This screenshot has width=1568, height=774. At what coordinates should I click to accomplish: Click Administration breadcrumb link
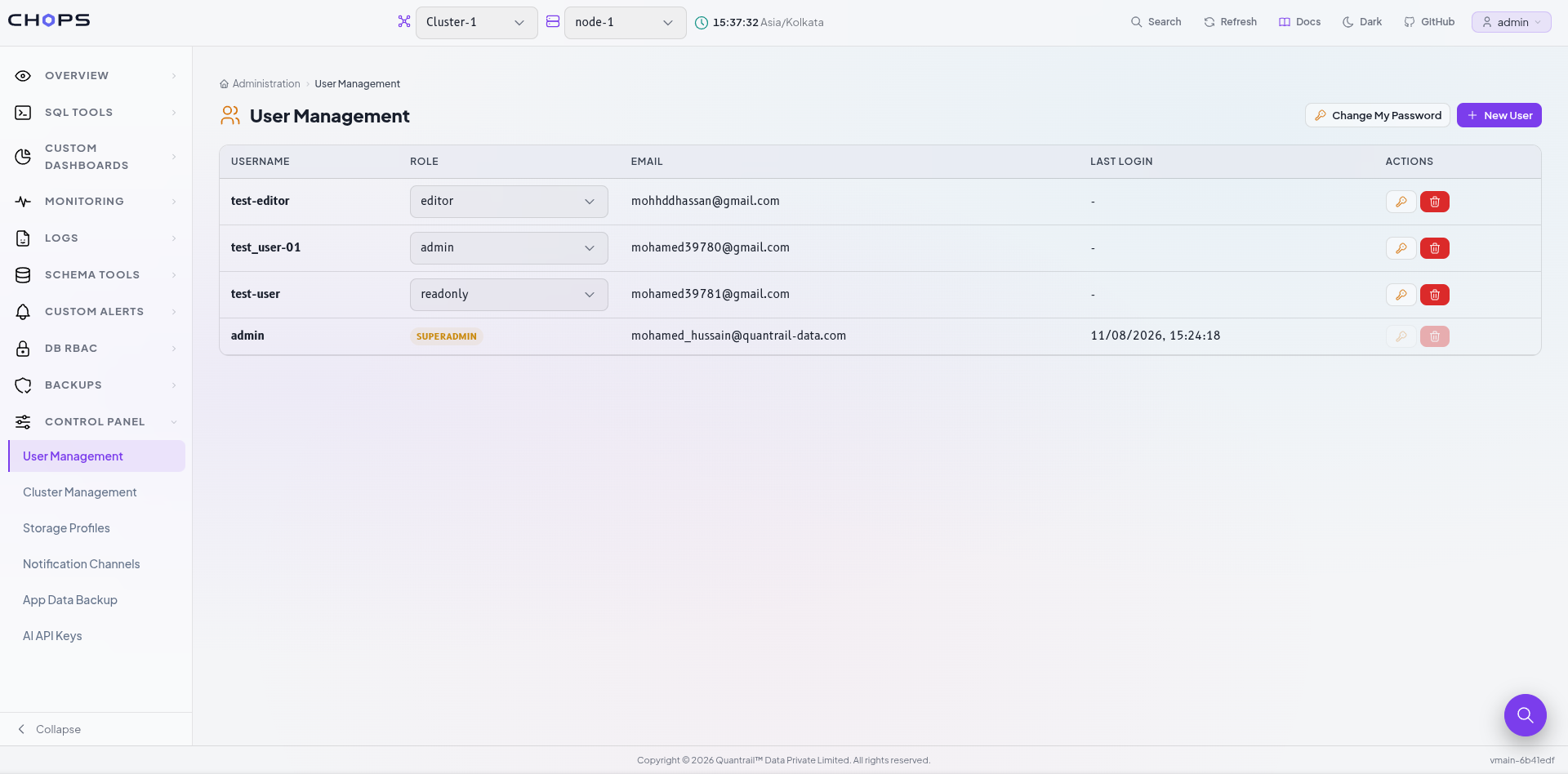coord(266,84)
